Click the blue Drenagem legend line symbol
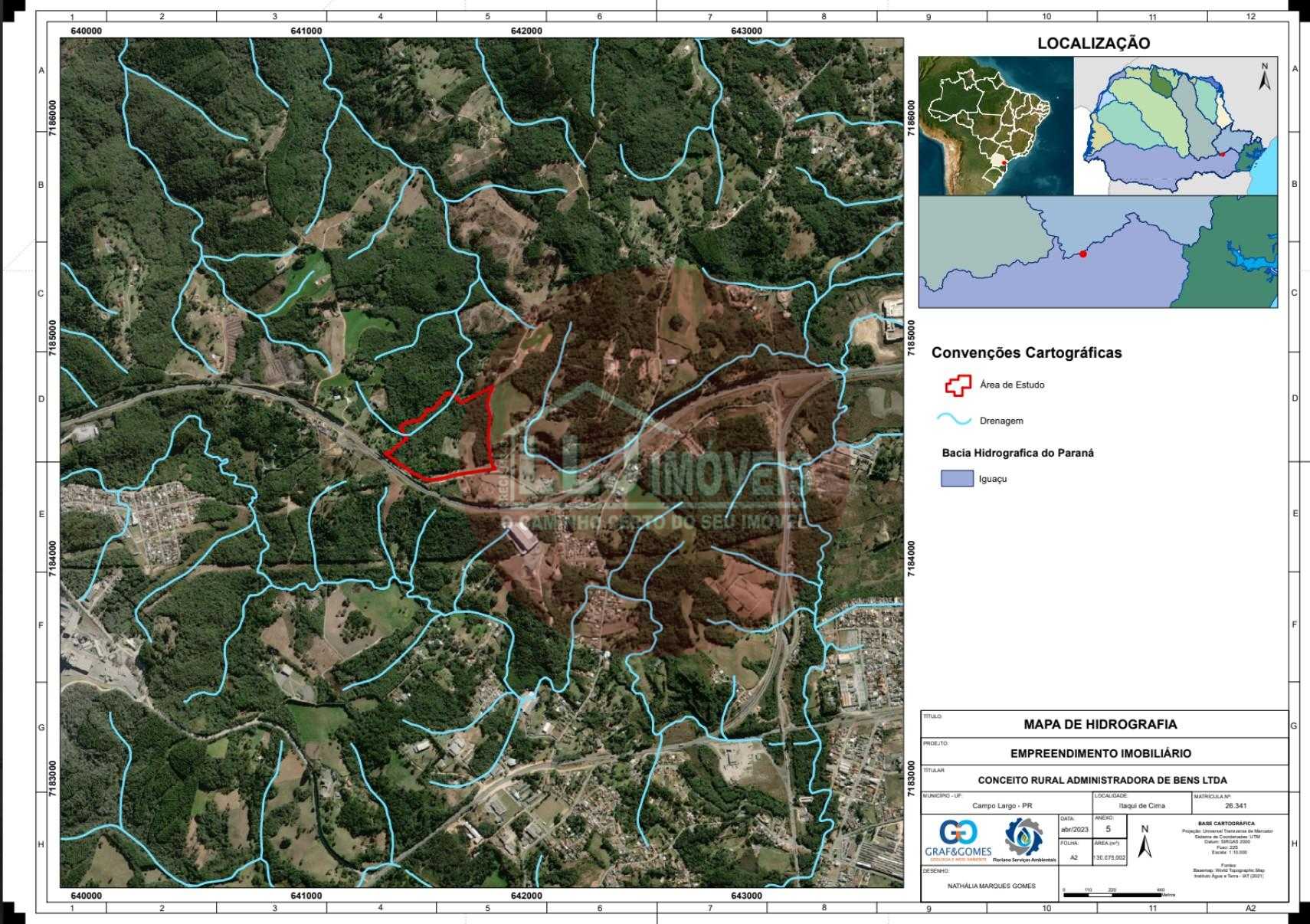Screen dimensions: 1310x924 955,420
